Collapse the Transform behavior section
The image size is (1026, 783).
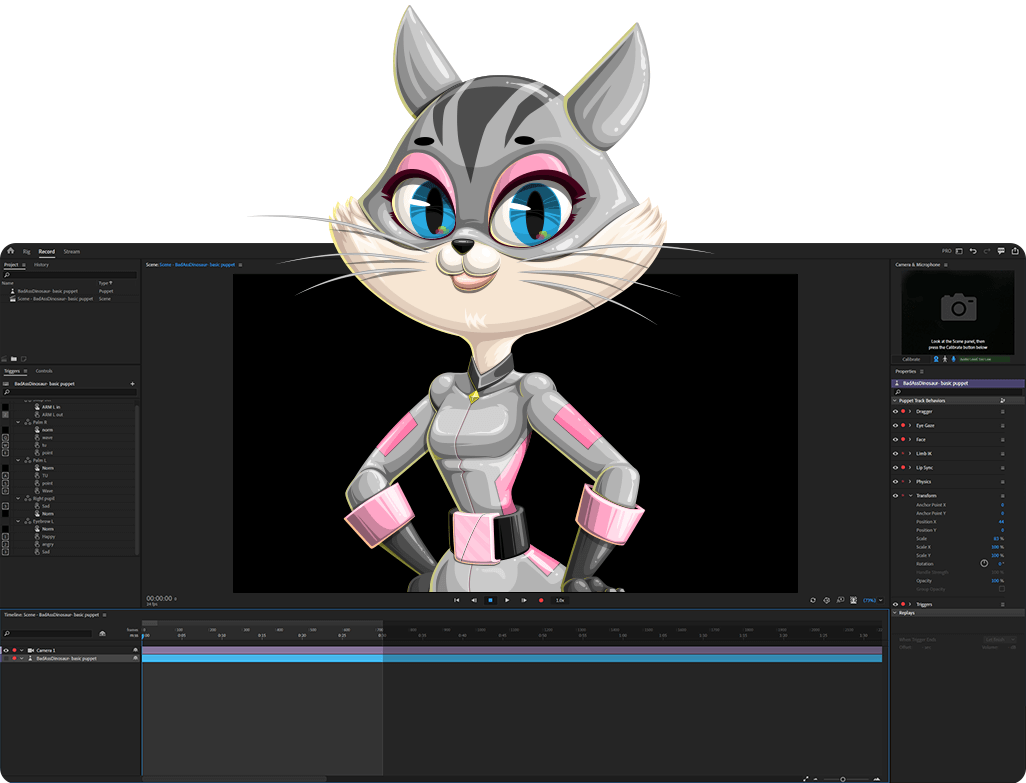click(910, 496)
